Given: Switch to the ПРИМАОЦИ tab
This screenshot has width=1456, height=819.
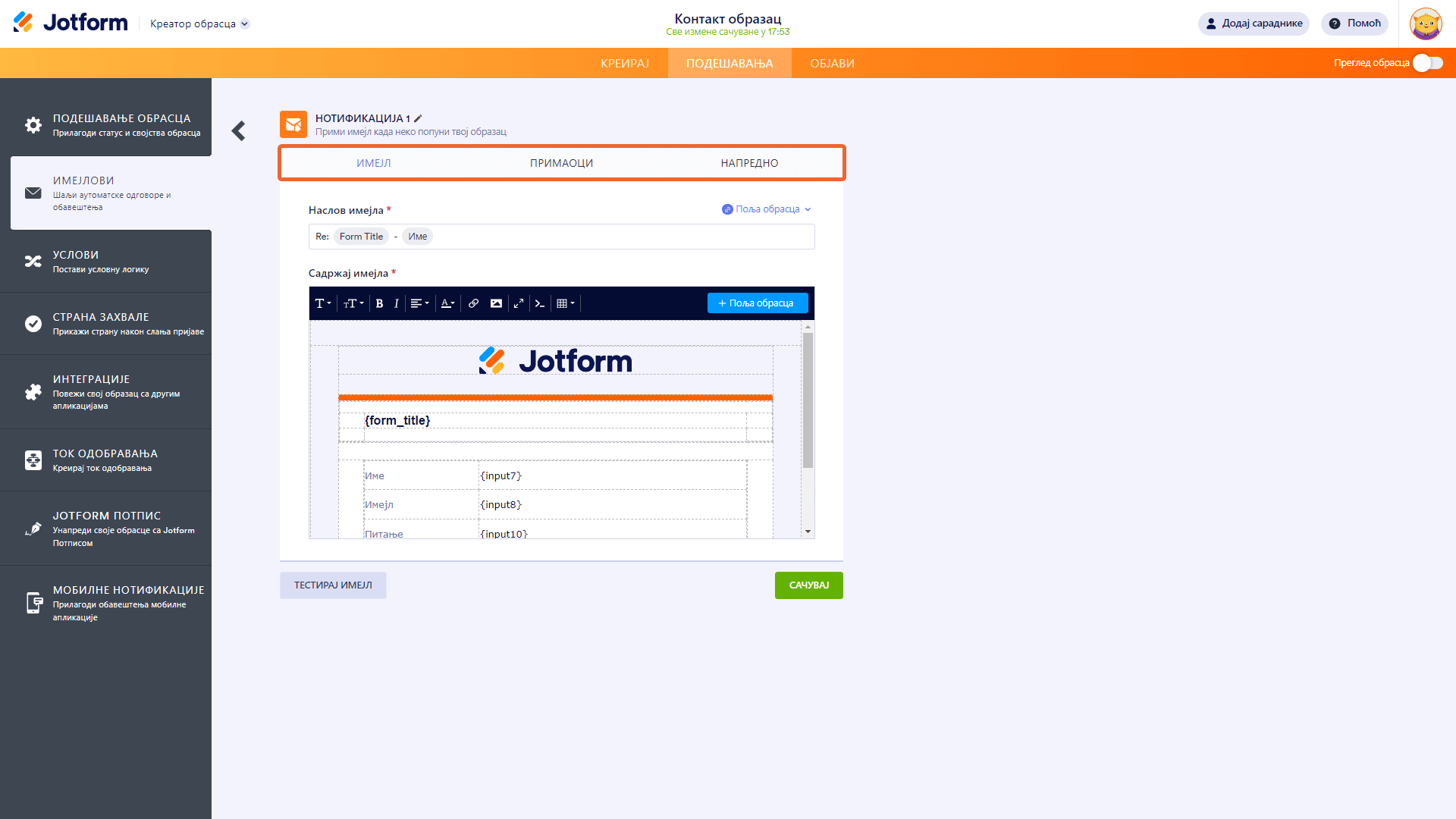Looking at the screenshot, I should (x=561, y=163).
